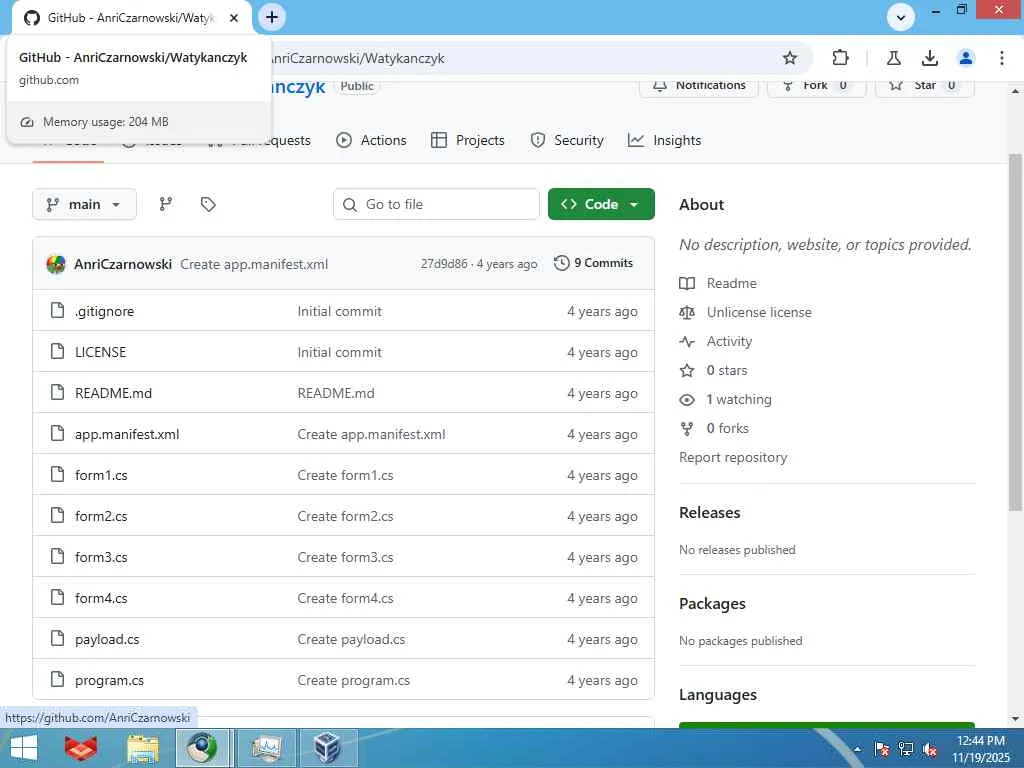1024x768 pixels.
Task: Open the LICENSE file
Action: (101, 353)
